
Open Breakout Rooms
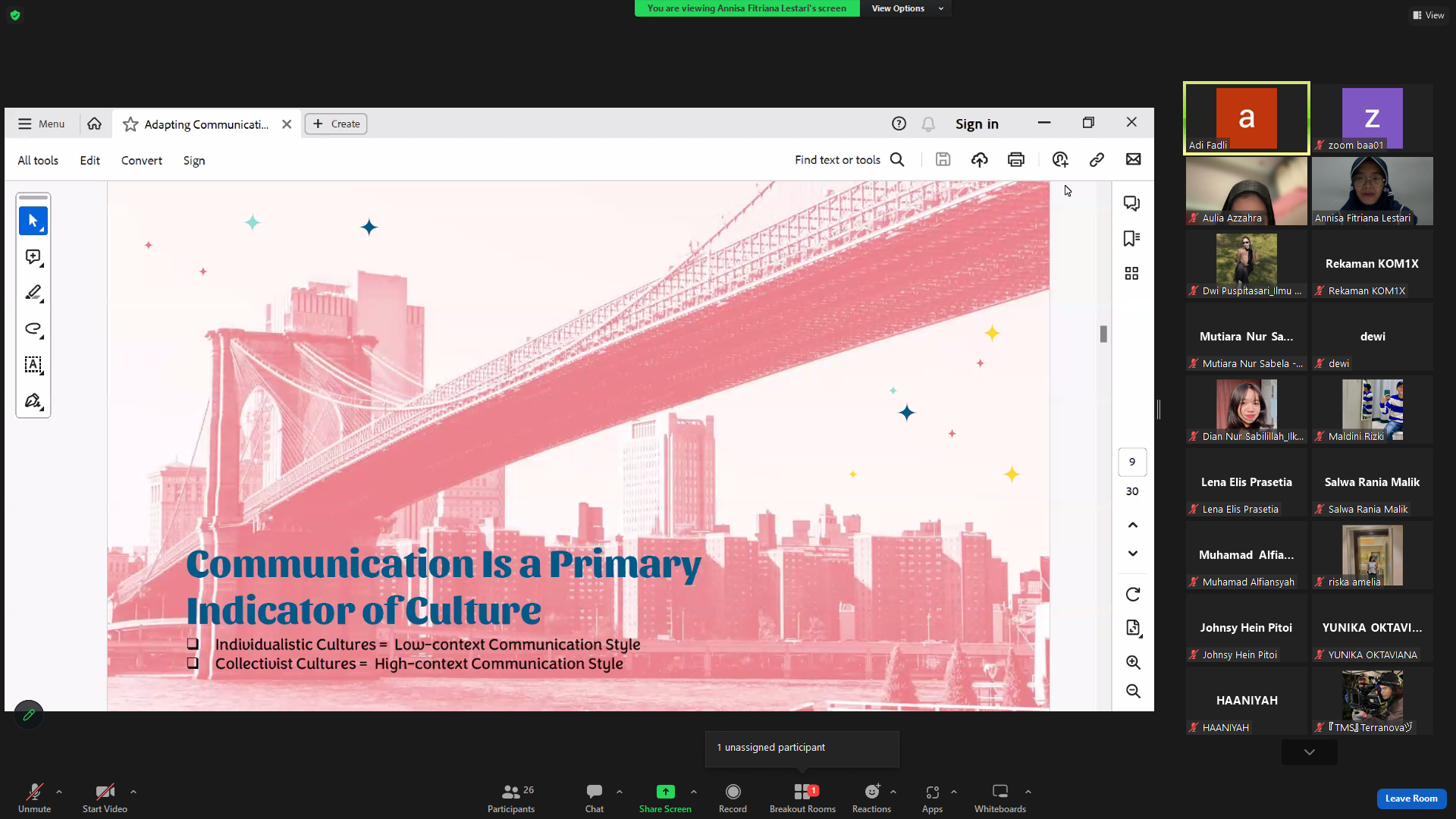(x=802, y=798)
